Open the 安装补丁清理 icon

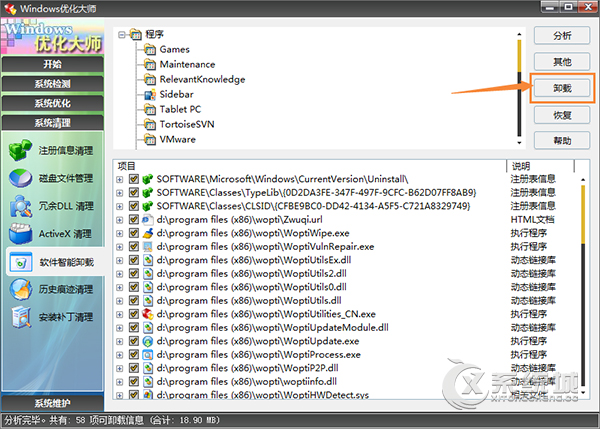[21, 317]
